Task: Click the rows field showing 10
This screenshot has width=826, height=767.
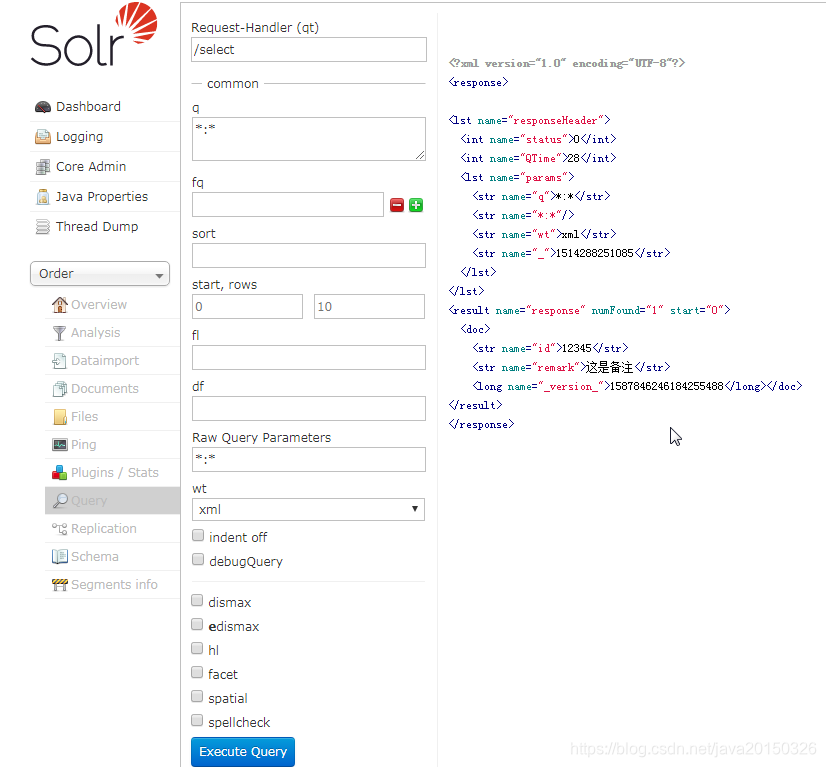Action: pyautogui.click(x=369, y=307)
